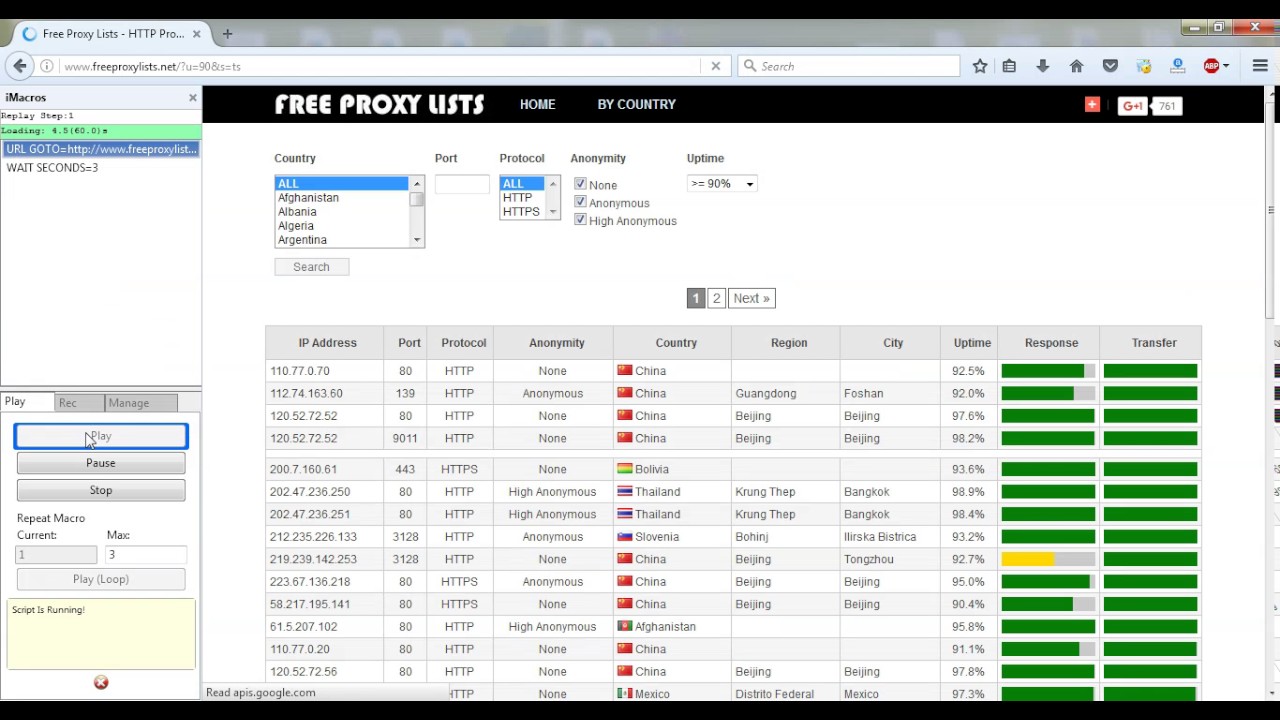Click the Mexico flag icon
The height and width of the screenshot is (720, 1280).
pos(624,694)
